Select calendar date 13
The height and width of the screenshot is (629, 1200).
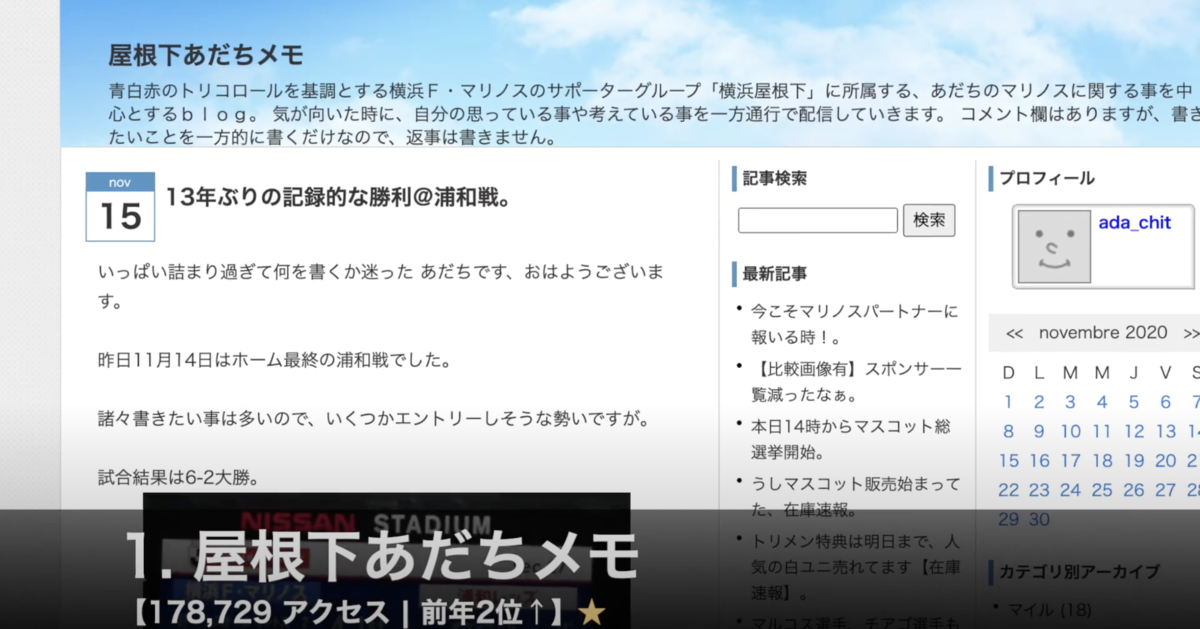pos(1166,432)
